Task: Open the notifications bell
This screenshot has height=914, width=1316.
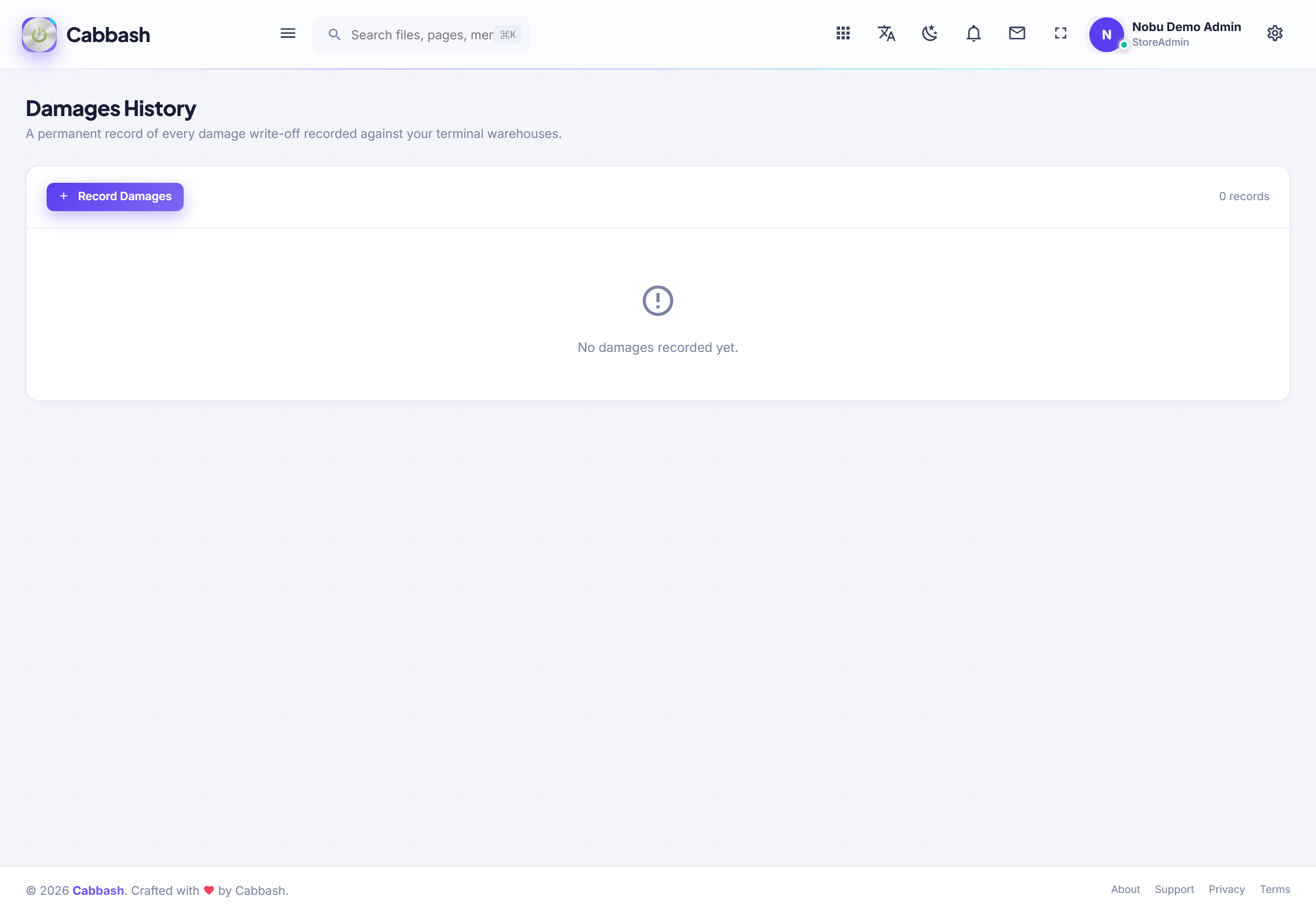Action: [974, 33]
